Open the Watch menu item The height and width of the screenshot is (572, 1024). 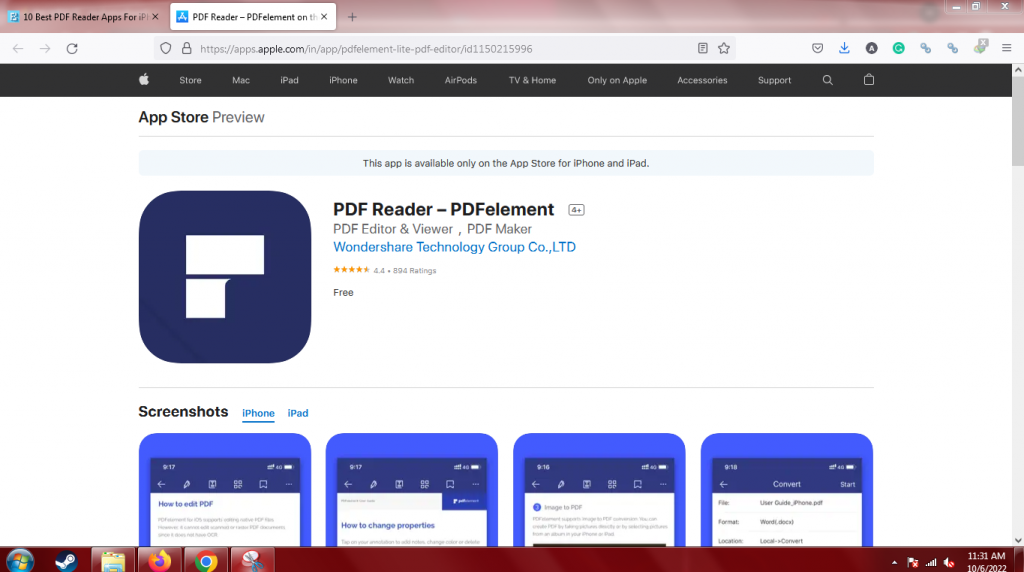click(x=401, y=80)
